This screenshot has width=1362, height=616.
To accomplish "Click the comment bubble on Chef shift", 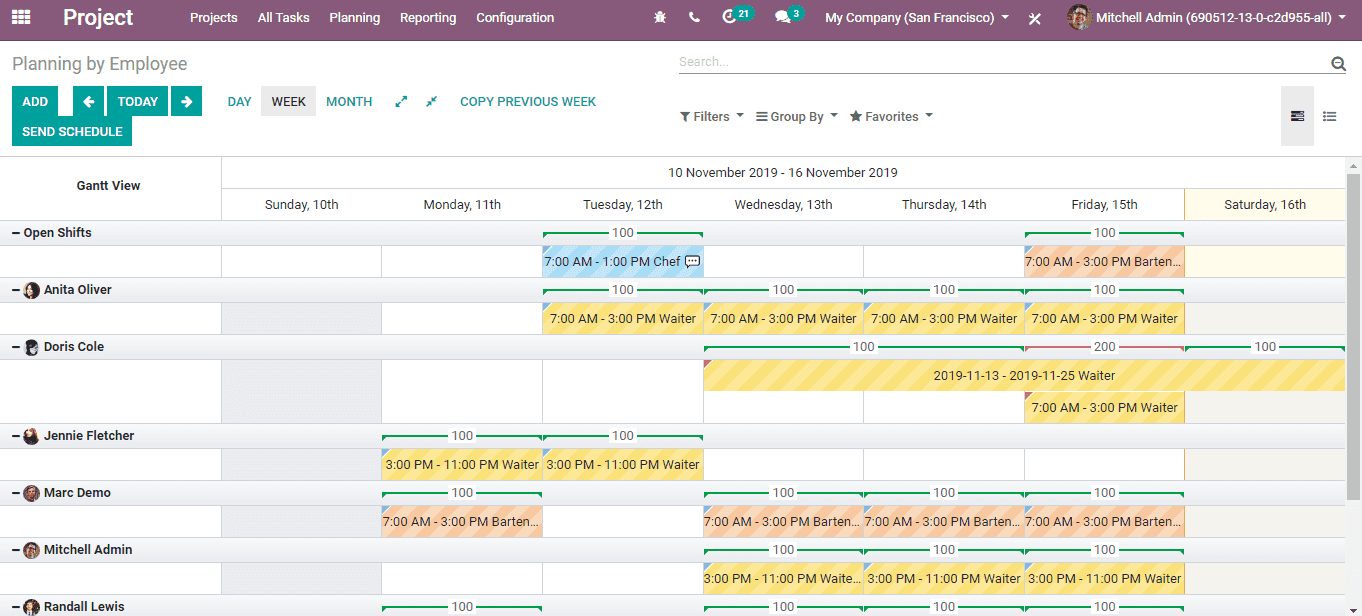I will tap(692, 262).
